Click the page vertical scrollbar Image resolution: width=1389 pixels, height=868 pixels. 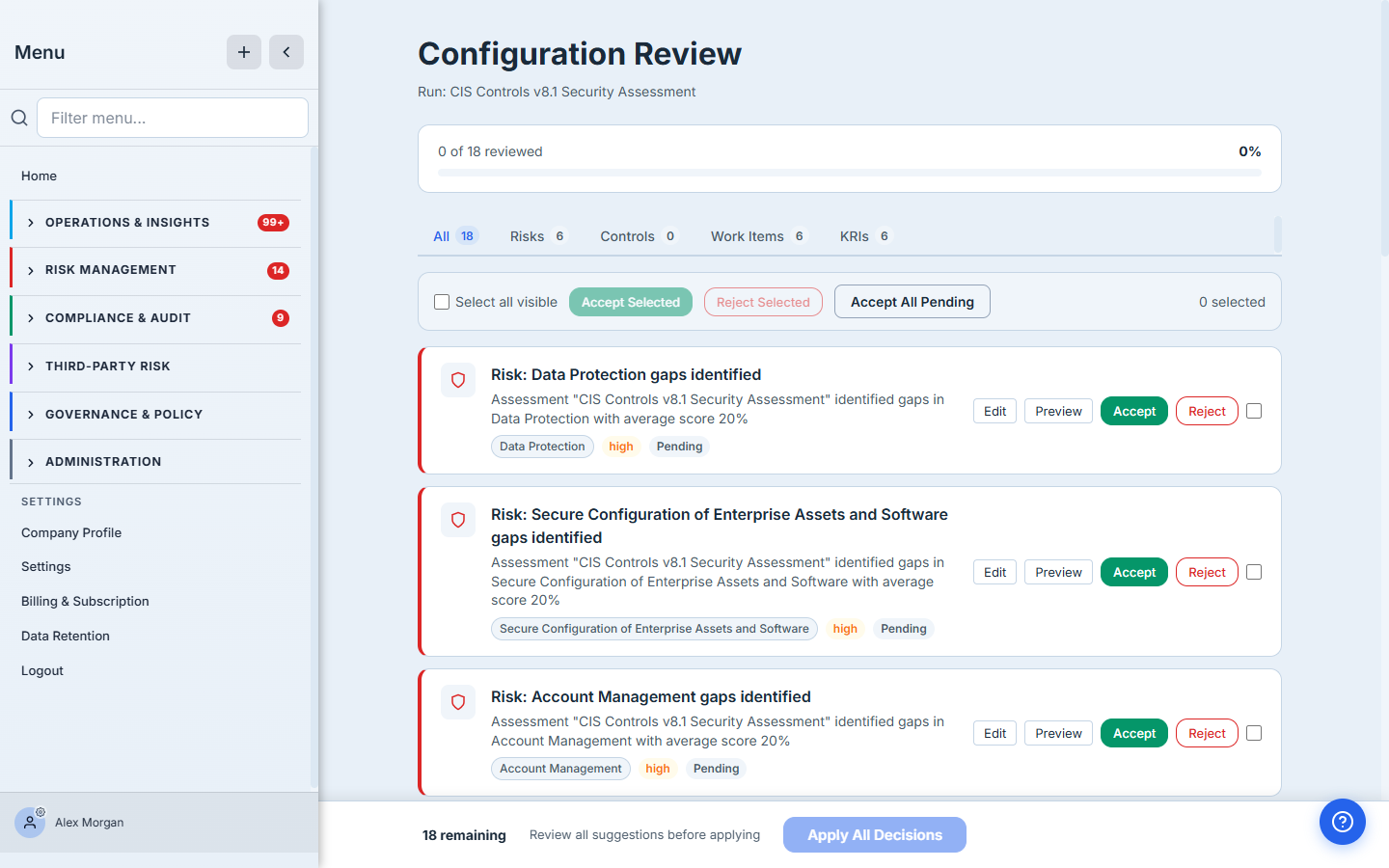pos(1385,129)
